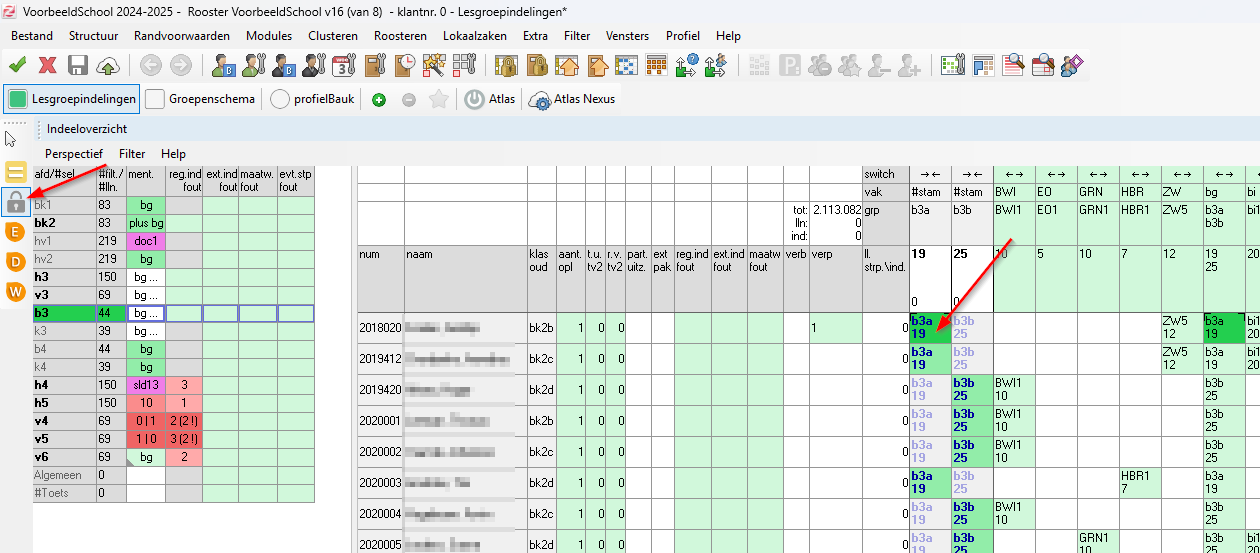
Task: Toggle switch arrows above b3a column
Action: [930, 174]
